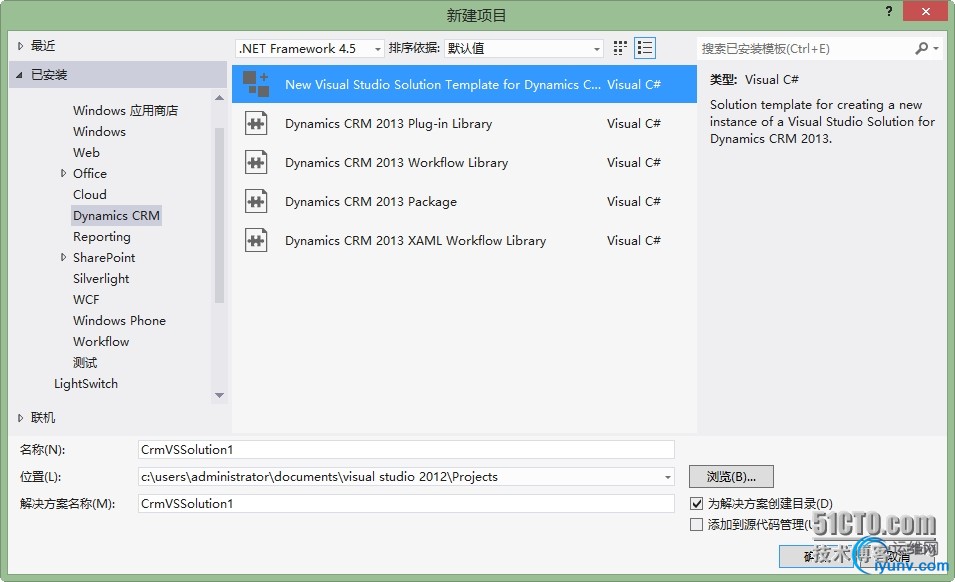Click the 解决方案名称 input field
The width and height of the screenshot is (955, 582).
tap(406, 503)
